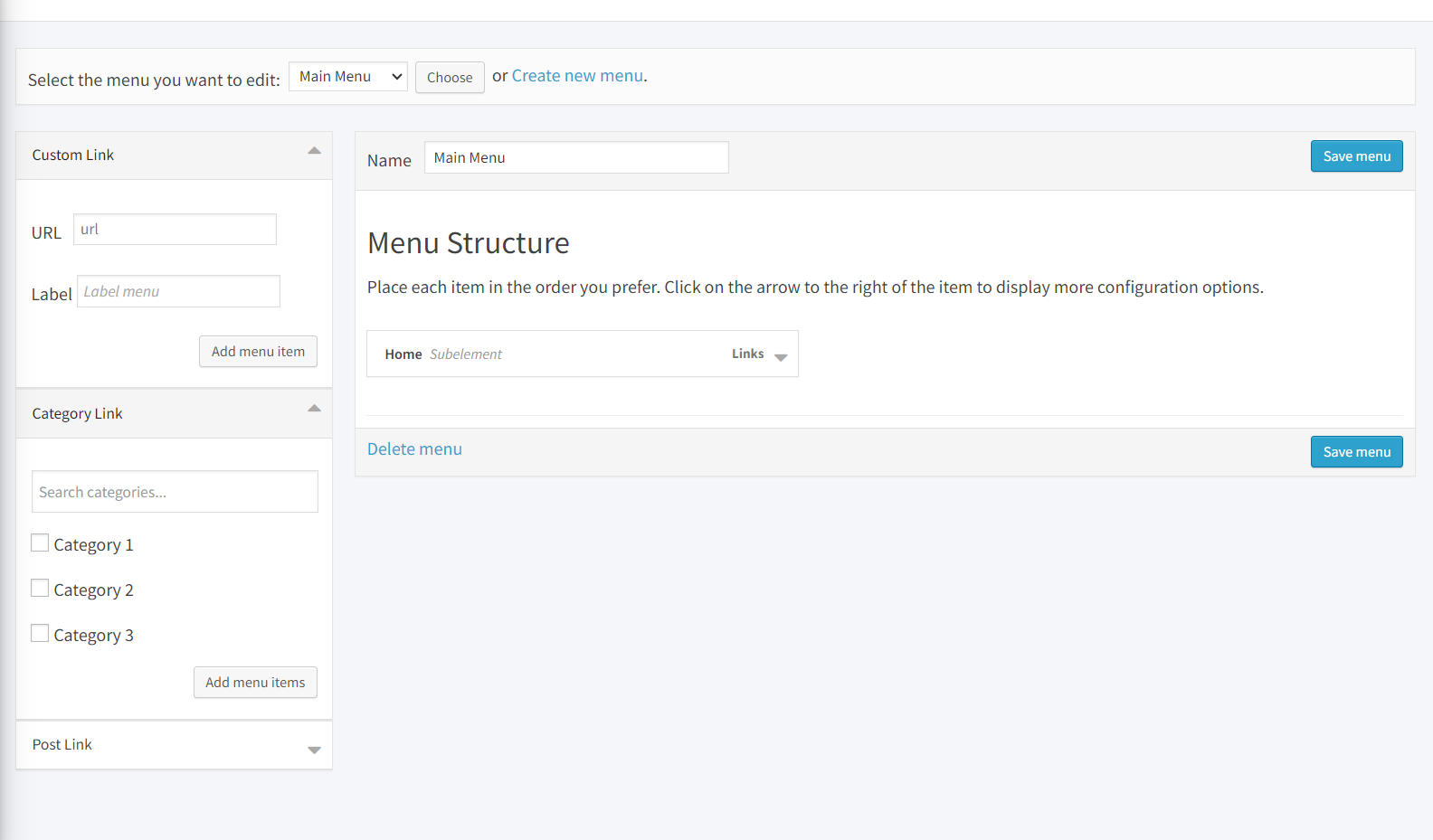Click the bottom Save menu button
Viewport: 1433px width, 840px height.
click(1356, 452)
